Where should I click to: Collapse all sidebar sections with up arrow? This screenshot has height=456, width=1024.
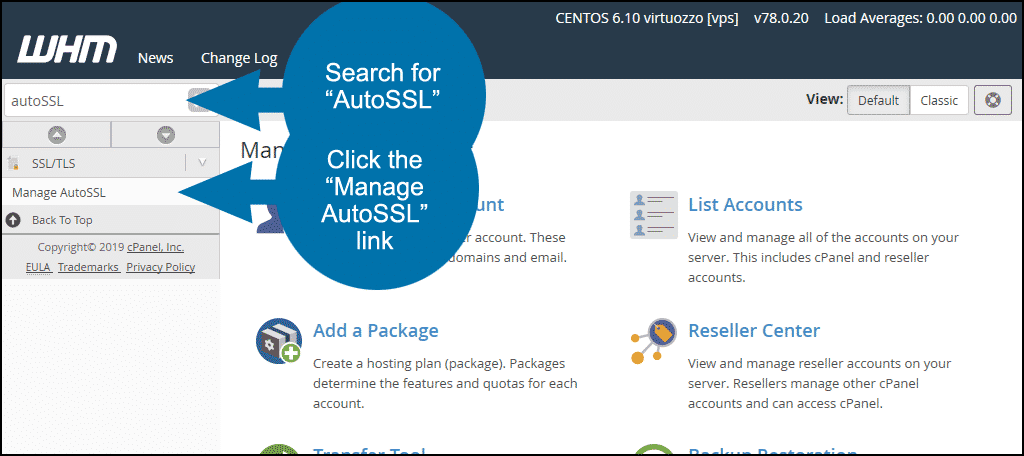pyautogui.click(x=57, y=135)
